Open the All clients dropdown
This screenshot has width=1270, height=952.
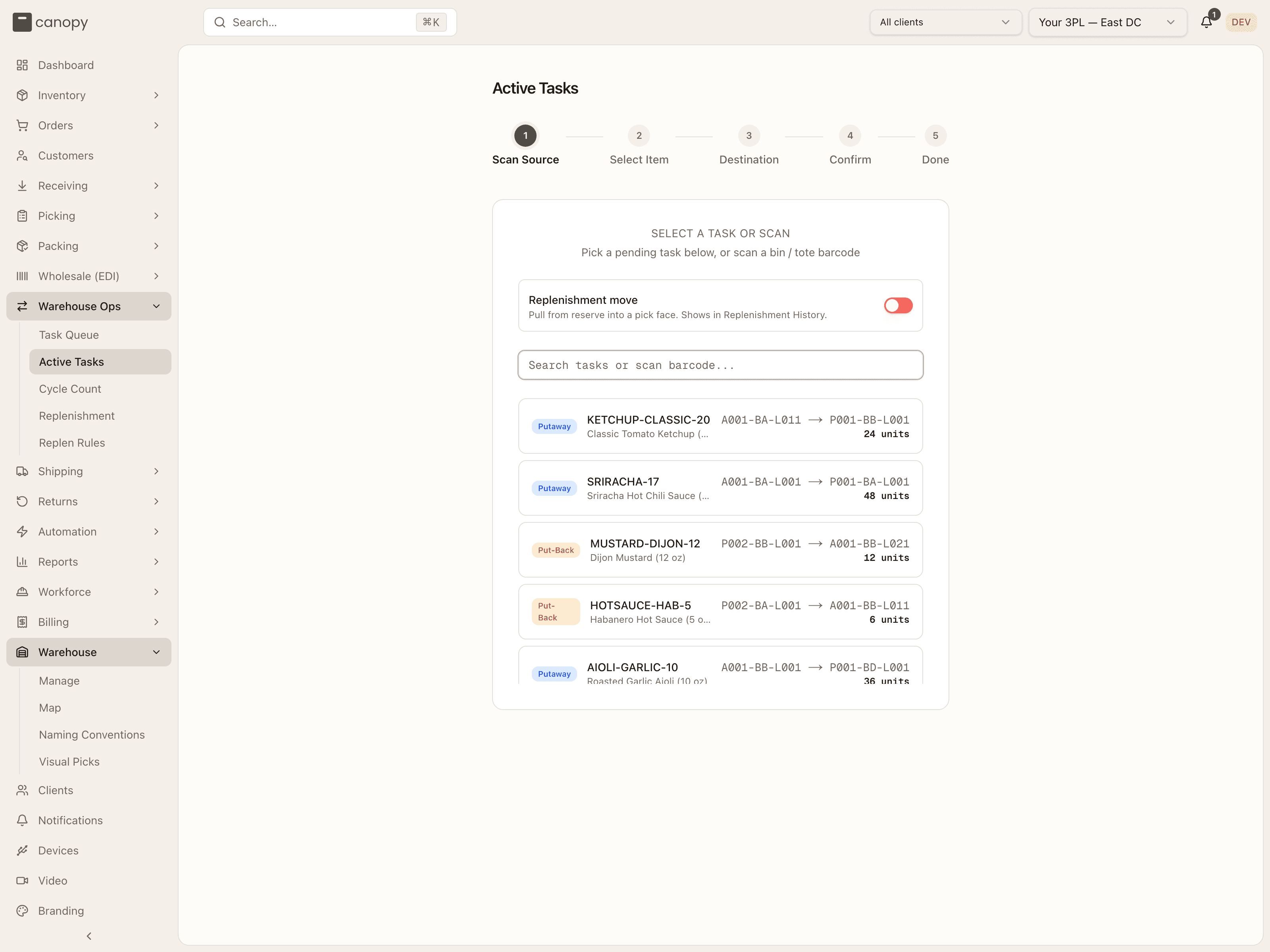[x=945, y=22]
